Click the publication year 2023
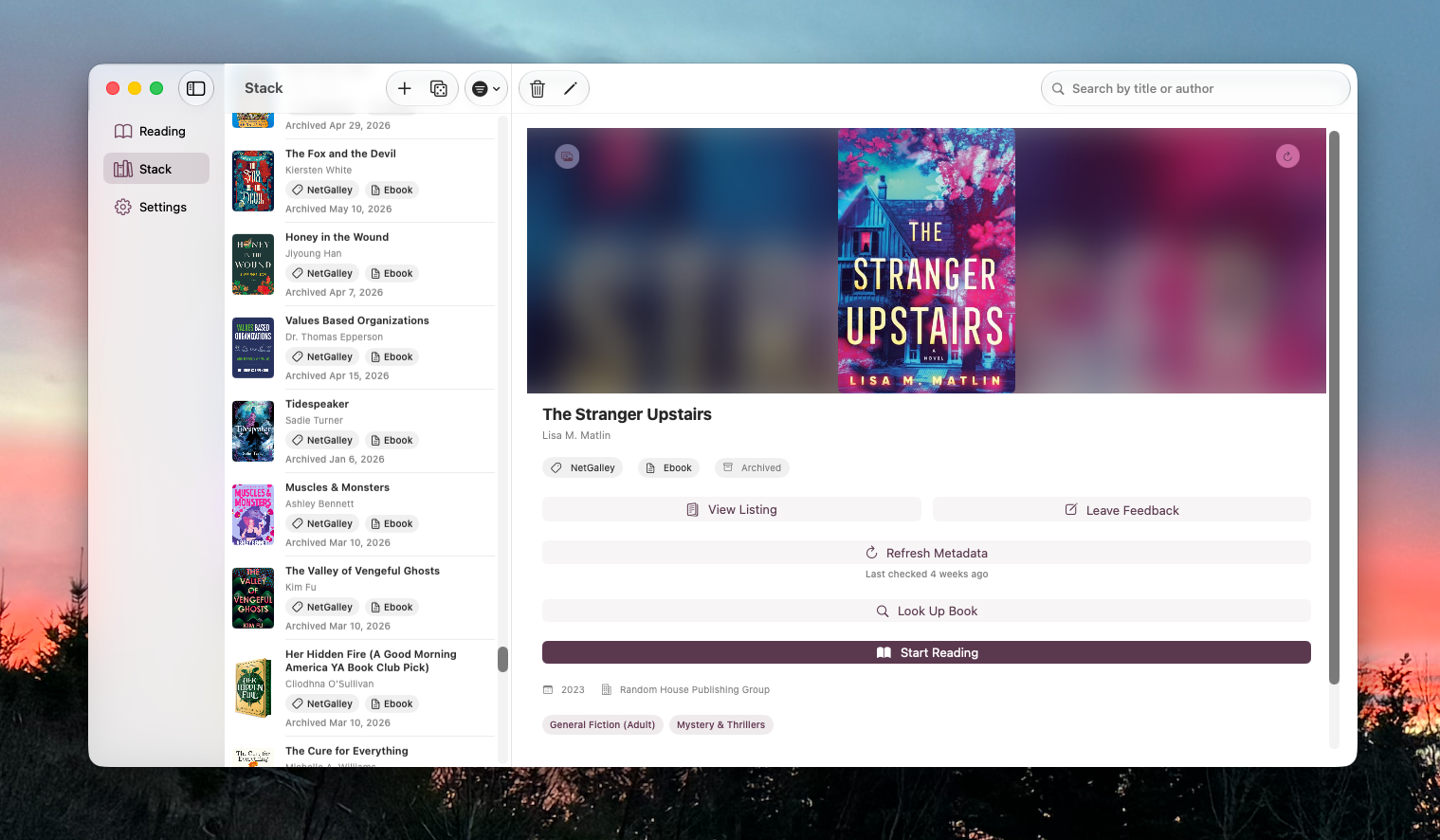This screenshot has width=1440, height=840. [x=573, y=690]
